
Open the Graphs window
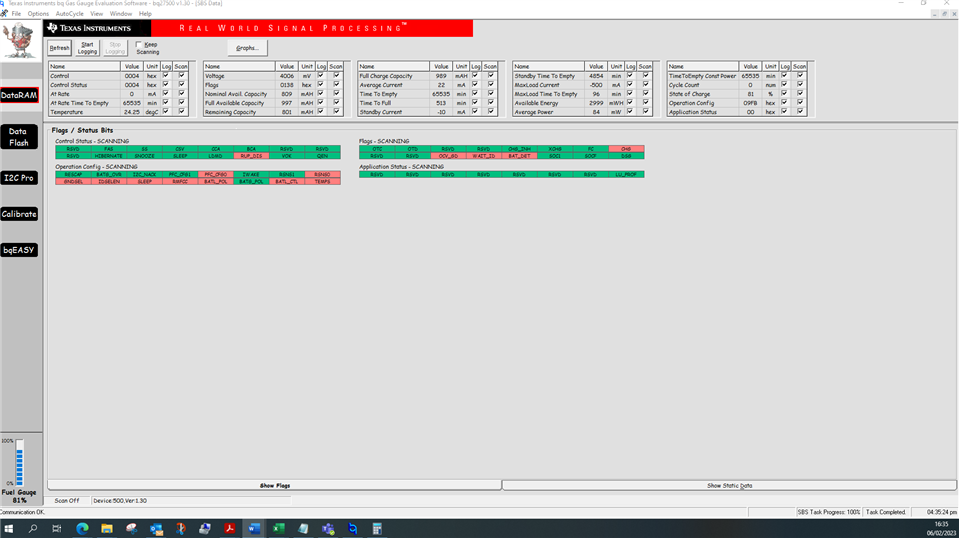point(247,48)
